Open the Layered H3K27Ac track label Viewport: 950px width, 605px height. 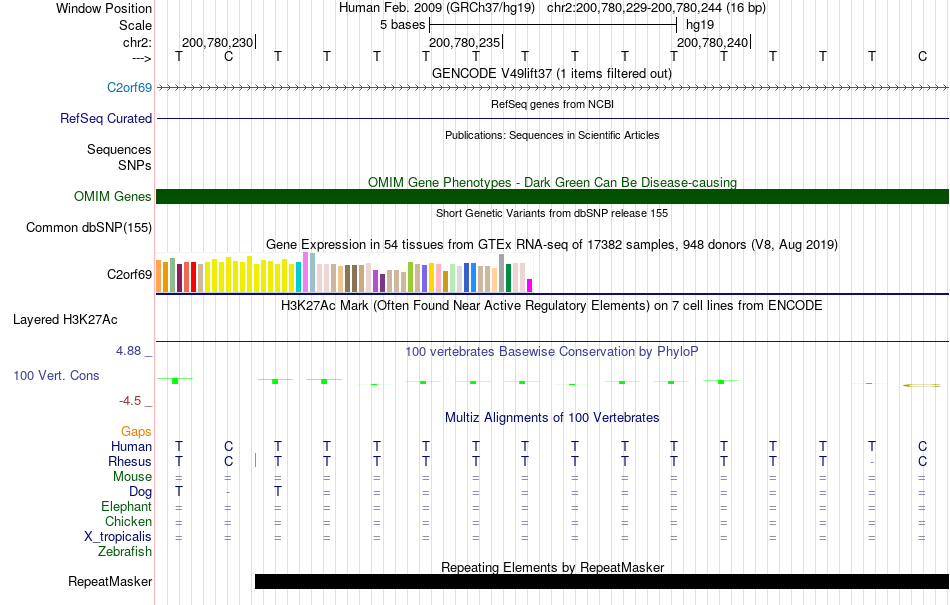[x=65, y=320]
